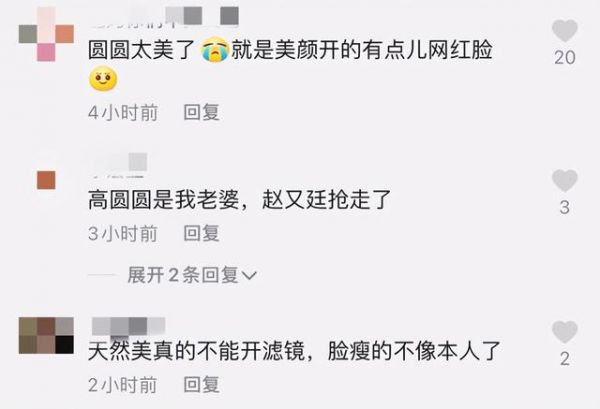Click the smiling emoji below first comment
Viewport: 600px width, 409px height.
103,78
